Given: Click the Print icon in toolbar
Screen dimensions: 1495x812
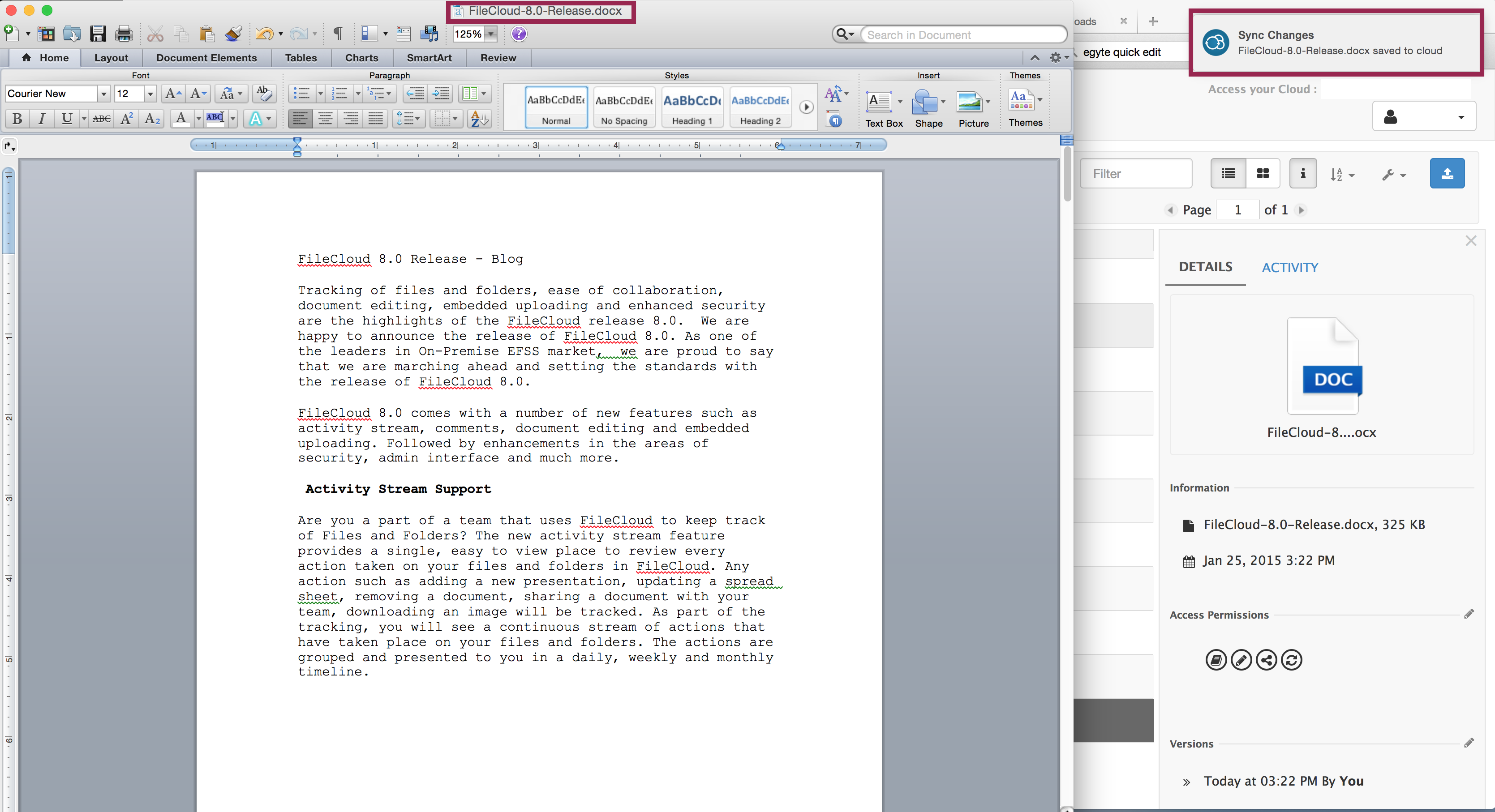Looking at the screenshot, I should point(124,34).
